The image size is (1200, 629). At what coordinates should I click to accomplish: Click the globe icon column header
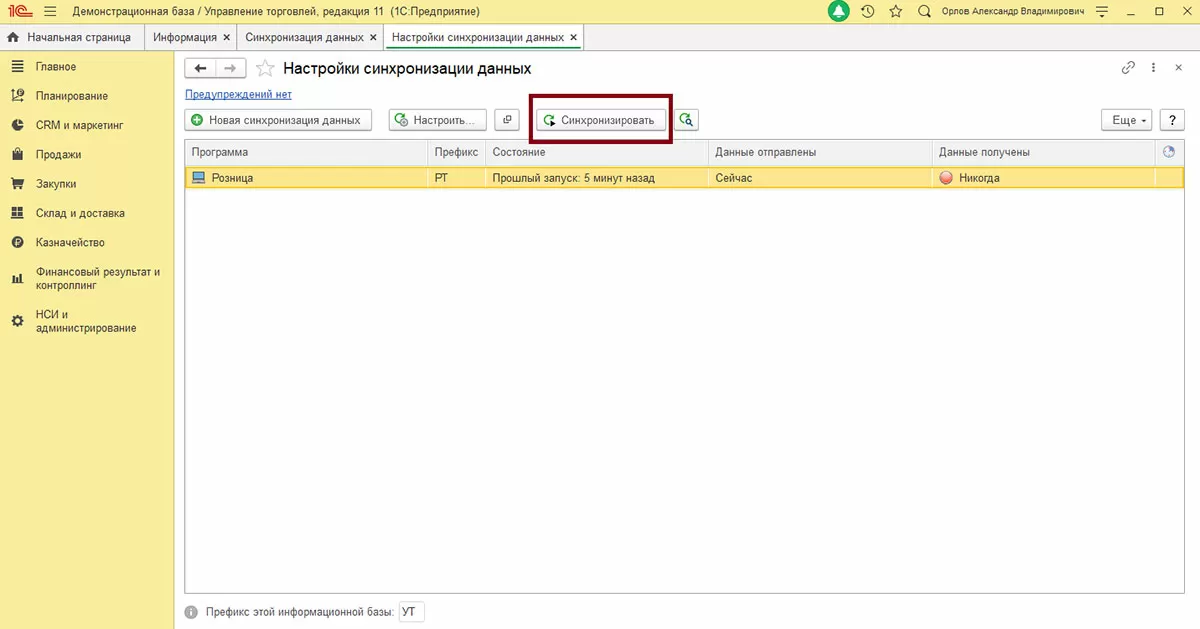[x=1169, y=152]
